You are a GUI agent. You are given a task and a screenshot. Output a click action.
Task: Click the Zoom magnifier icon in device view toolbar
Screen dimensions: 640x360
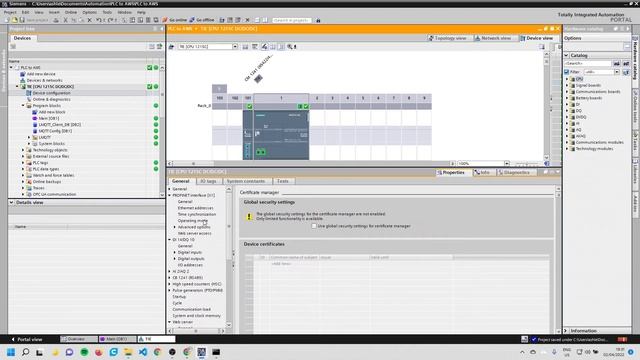(x=291, y=47)
